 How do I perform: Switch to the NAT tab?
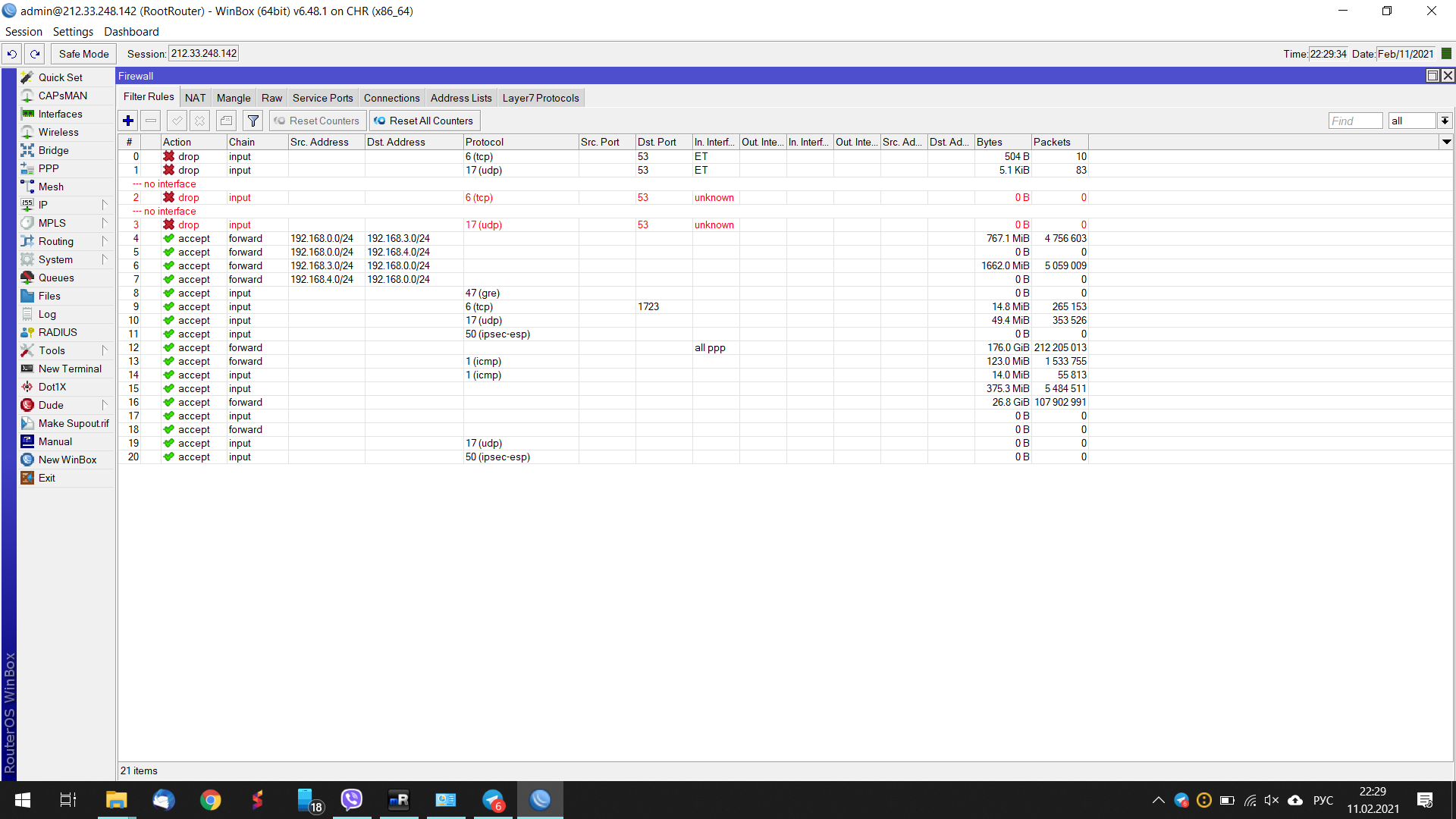click(x=195, y=98)
